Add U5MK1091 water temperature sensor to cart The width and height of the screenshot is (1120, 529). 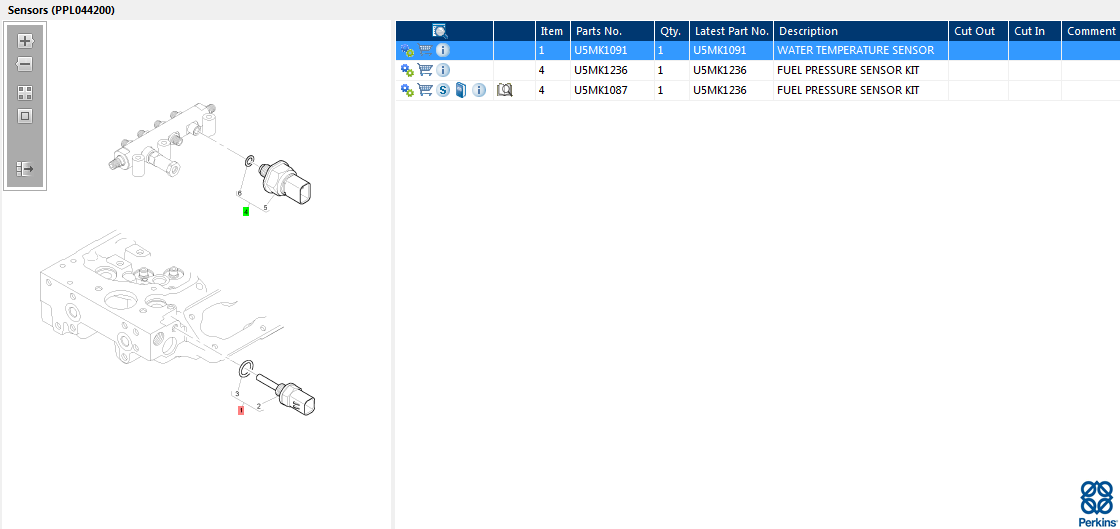425,51
